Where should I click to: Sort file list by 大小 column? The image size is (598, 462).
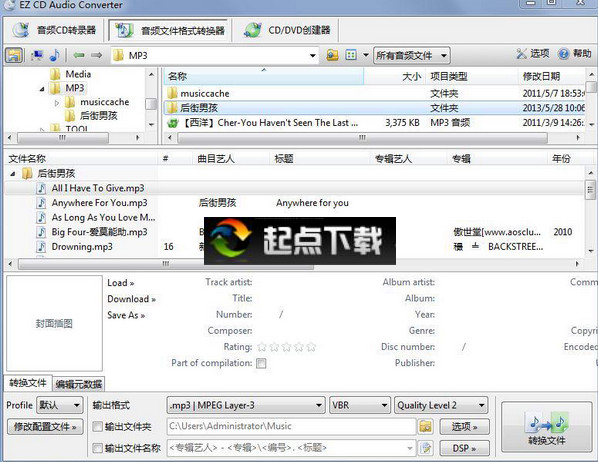pos(394,76)
